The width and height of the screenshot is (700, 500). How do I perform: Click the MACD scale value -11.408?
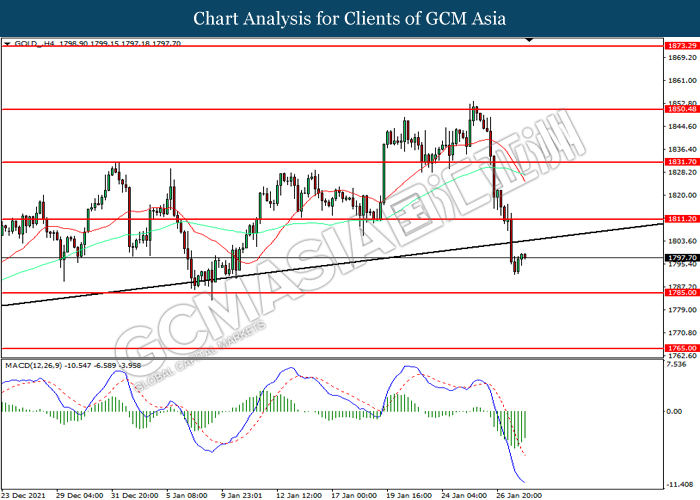[x=680, y=484]
